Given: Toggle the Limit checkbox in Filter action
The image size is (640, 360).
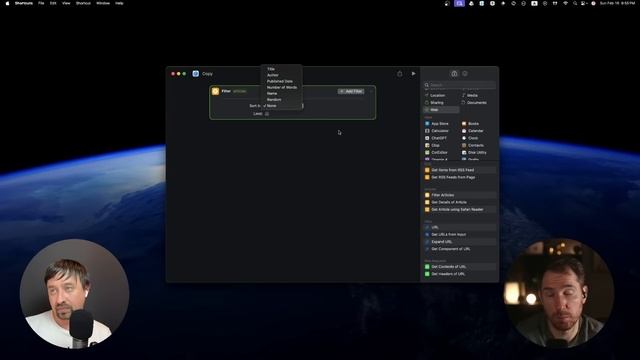Looking at the screenshot, I should click(x=267, y=114).
